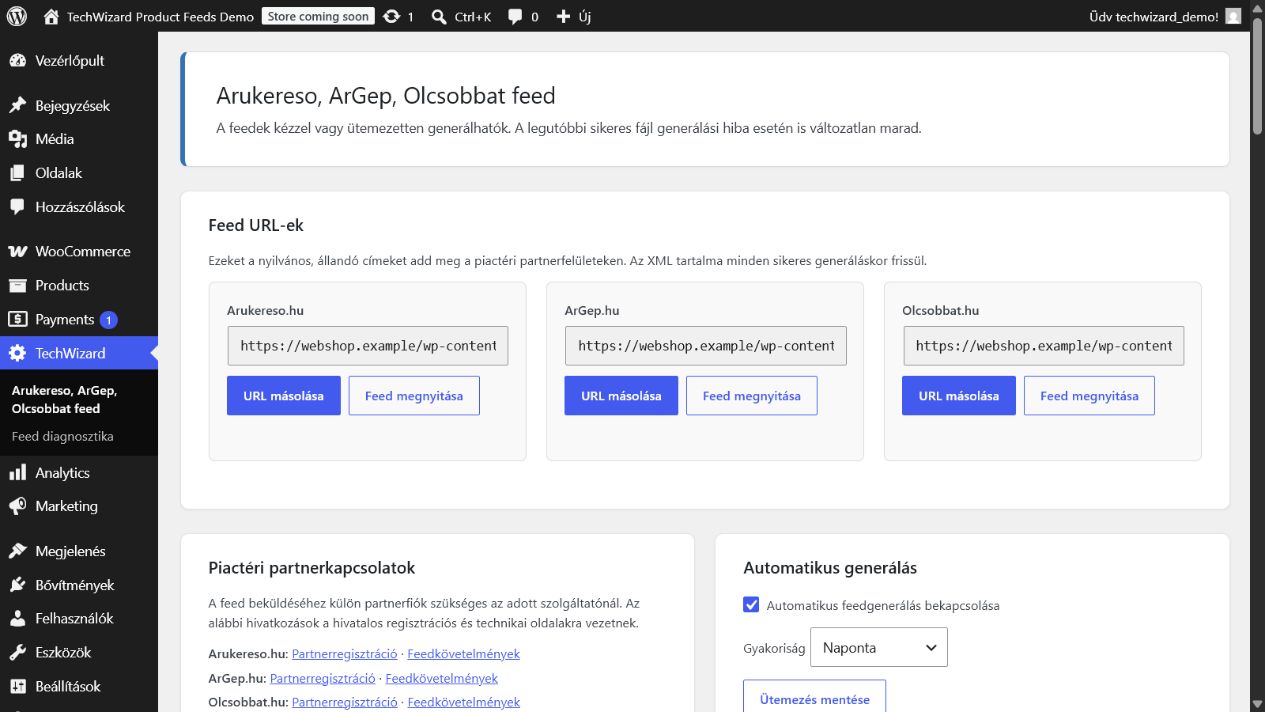Viewport: 1265px width, 712px height.
Task: Click the Olcsobbat.hu feed URL field
Action: click(x=1043, y=346)
